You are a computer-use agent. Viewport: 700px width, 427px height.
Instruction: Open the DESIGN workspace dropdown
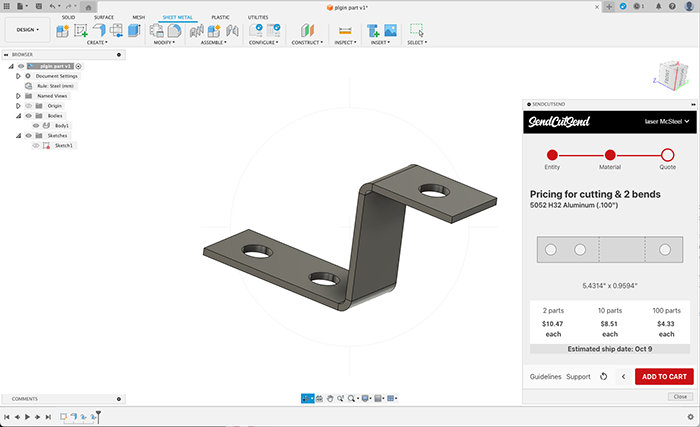[27, 30]
